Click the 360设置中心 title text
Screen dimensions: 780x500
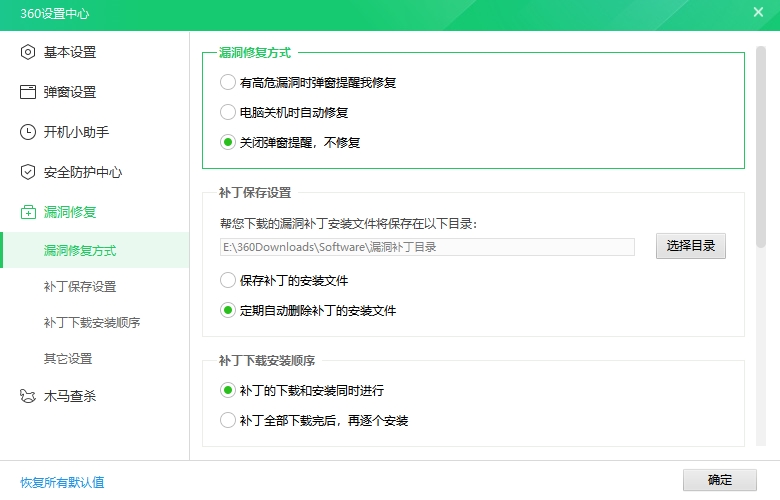pyautogui.click(x=55, y=13)
